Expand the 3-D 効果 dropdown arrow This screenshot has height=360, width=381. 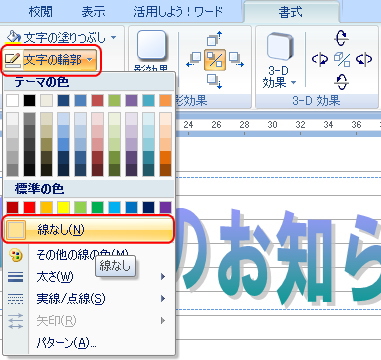coord(293,82)
